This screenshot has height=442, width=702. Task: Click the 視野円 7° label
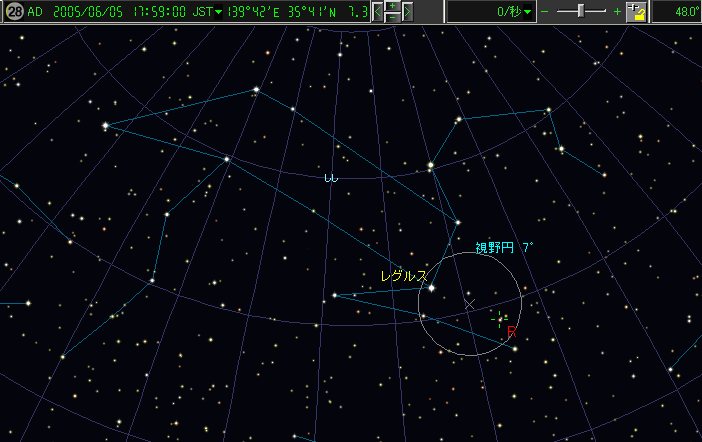(504, 247)
